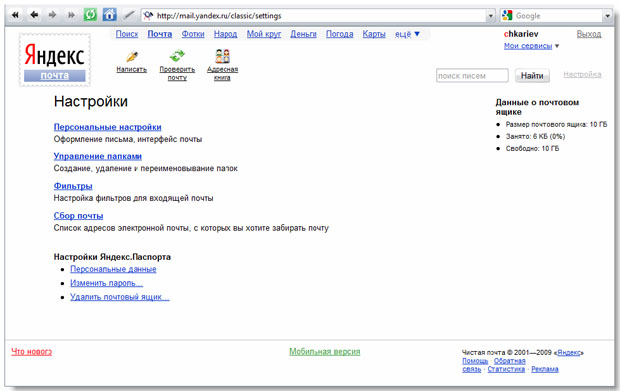
Task: Click the Google search engine icon
Action: coord(507,15)
